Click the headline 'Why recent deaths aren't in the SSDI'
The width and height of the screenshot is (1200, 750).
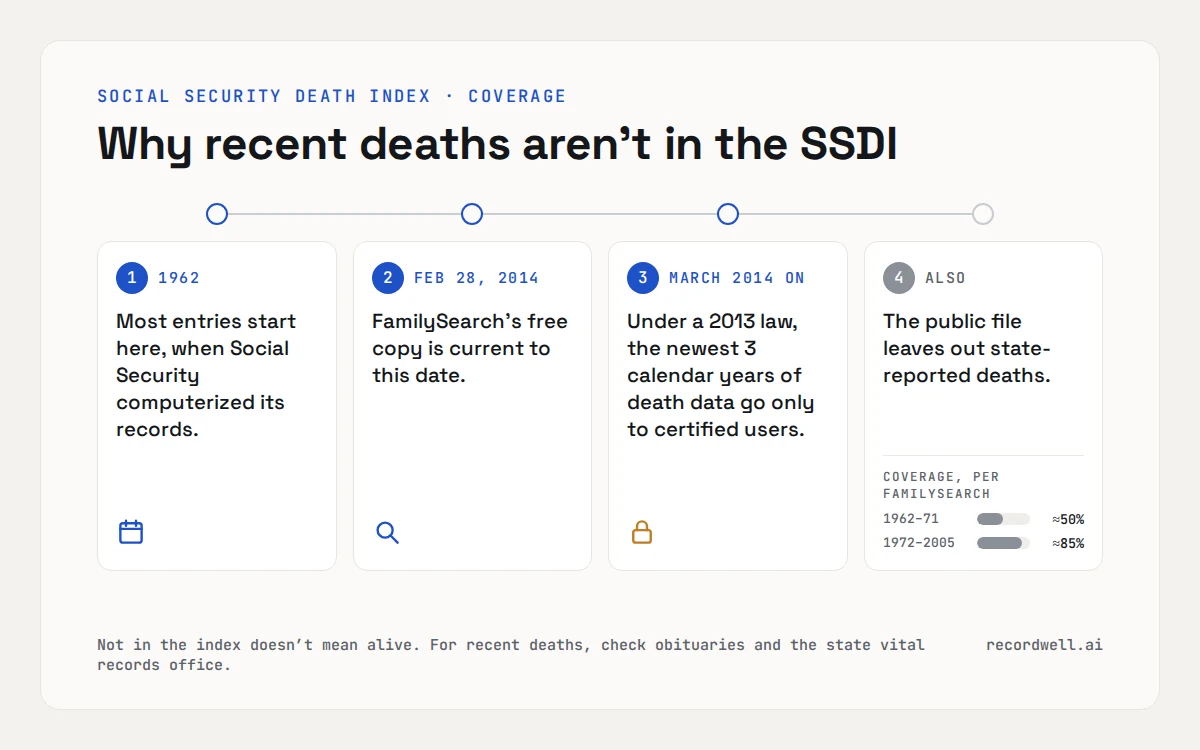click(x=497, y=144)
